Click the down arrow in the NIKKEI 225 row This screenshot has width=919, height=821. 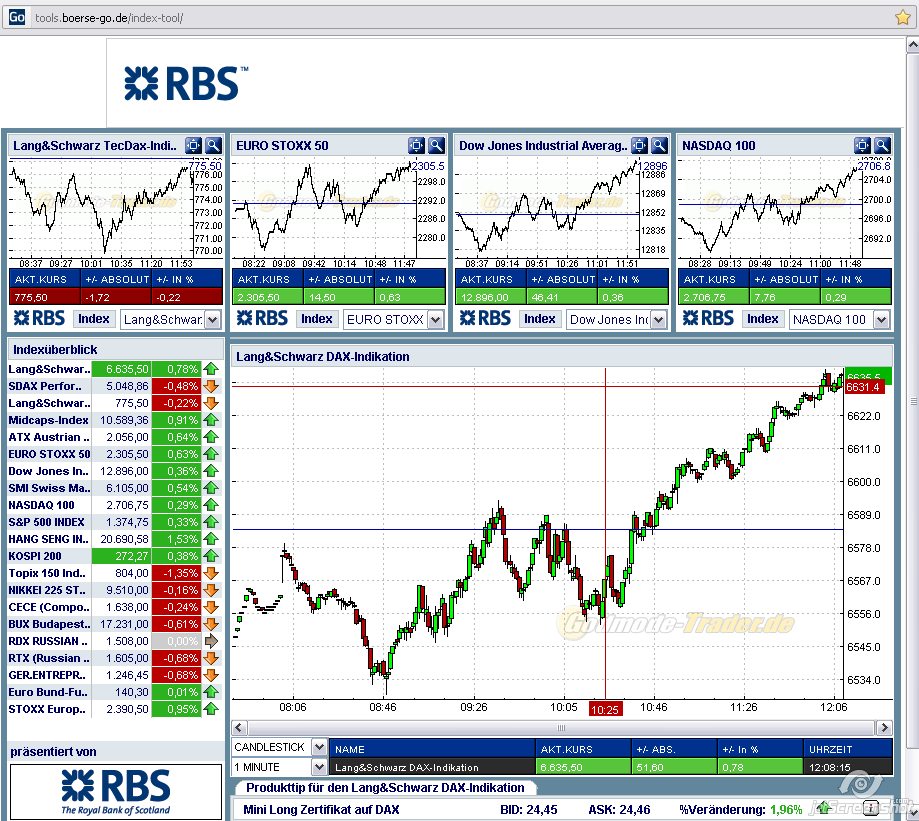(211, 590)
